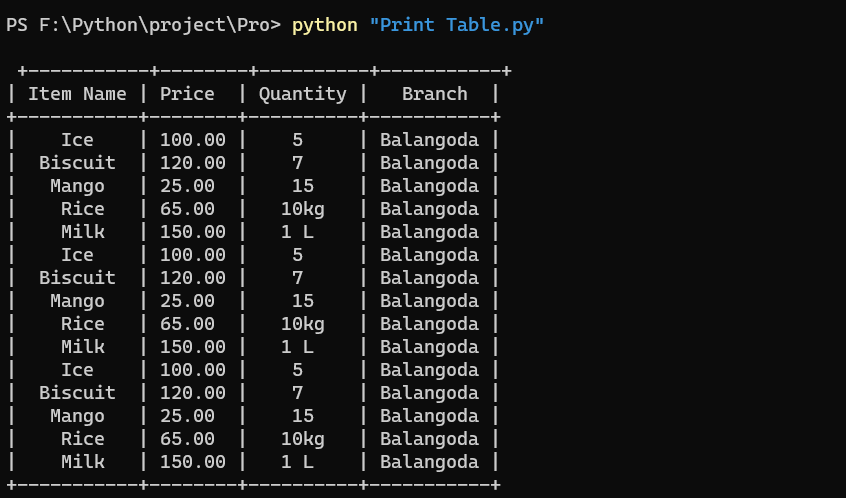The width and height of the screenshot is (846, 498).
Task: Click the bottom table border line
Action: (253, 485)
